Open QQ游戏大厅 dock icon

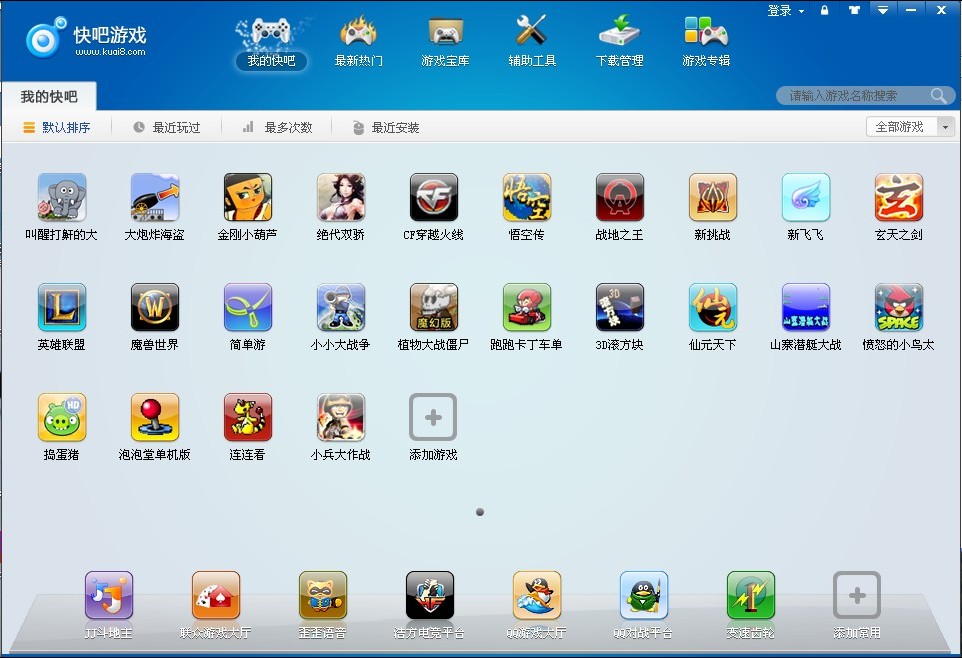(x=537, y=595)
